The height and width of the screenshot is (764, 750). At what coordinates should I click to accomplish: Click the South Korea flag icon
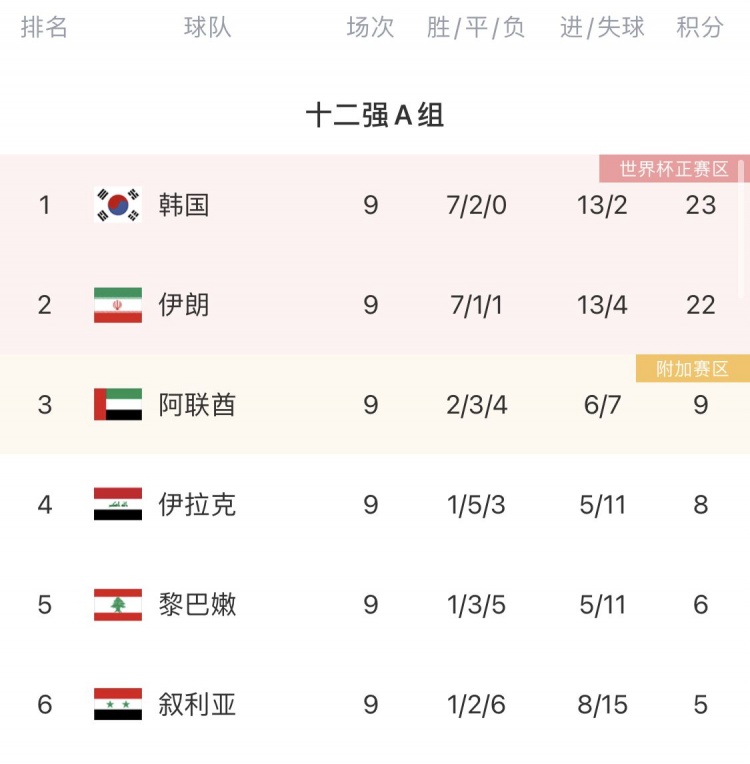click(118, 205)
